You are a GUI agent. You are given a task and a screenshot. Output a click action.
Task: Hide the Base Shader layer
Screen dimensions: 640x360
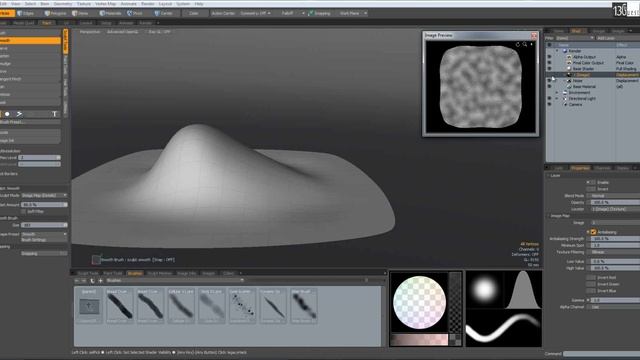[549, 69]
